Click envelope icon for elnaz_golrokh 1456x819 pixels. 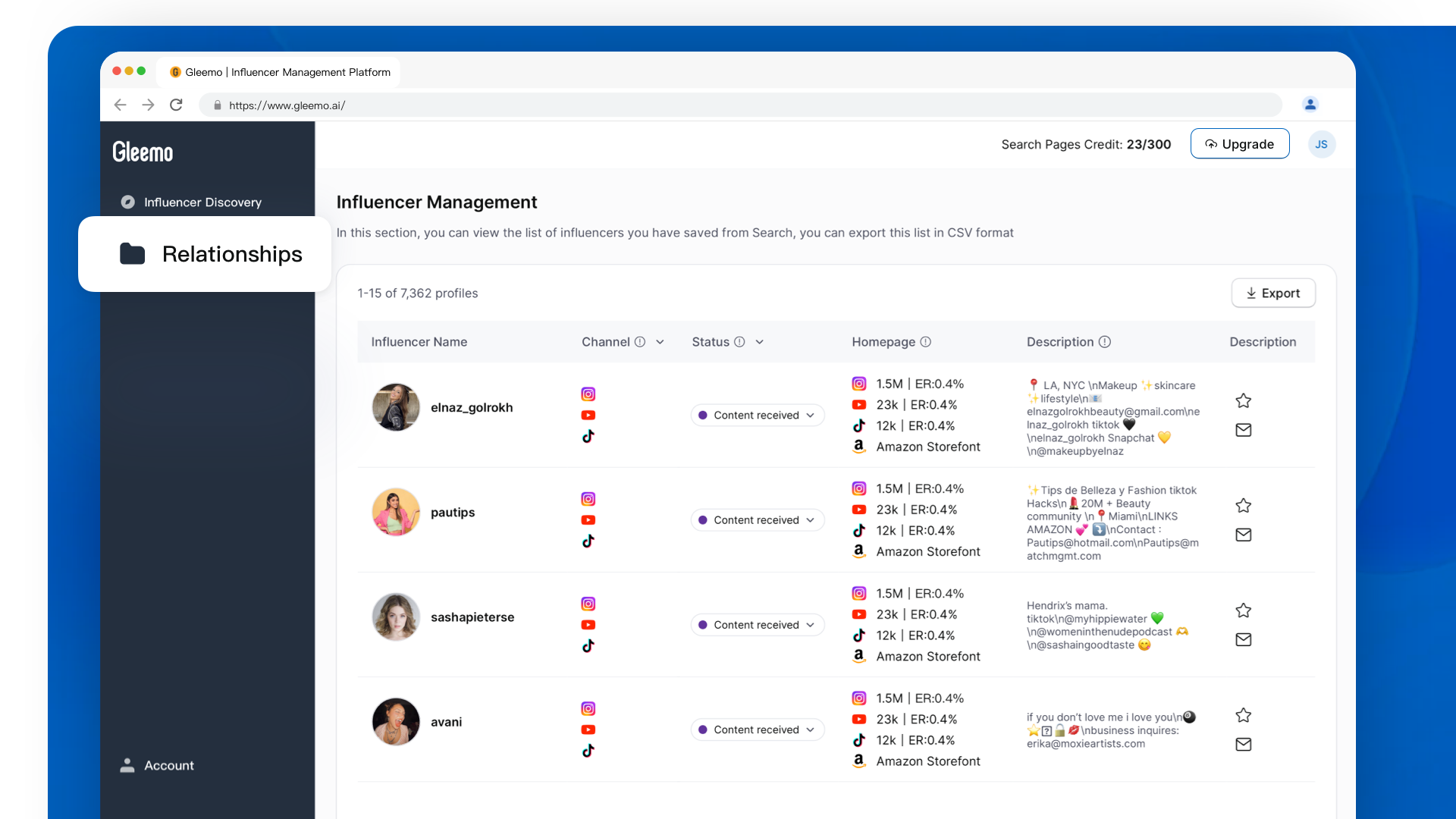point(1243,430)
